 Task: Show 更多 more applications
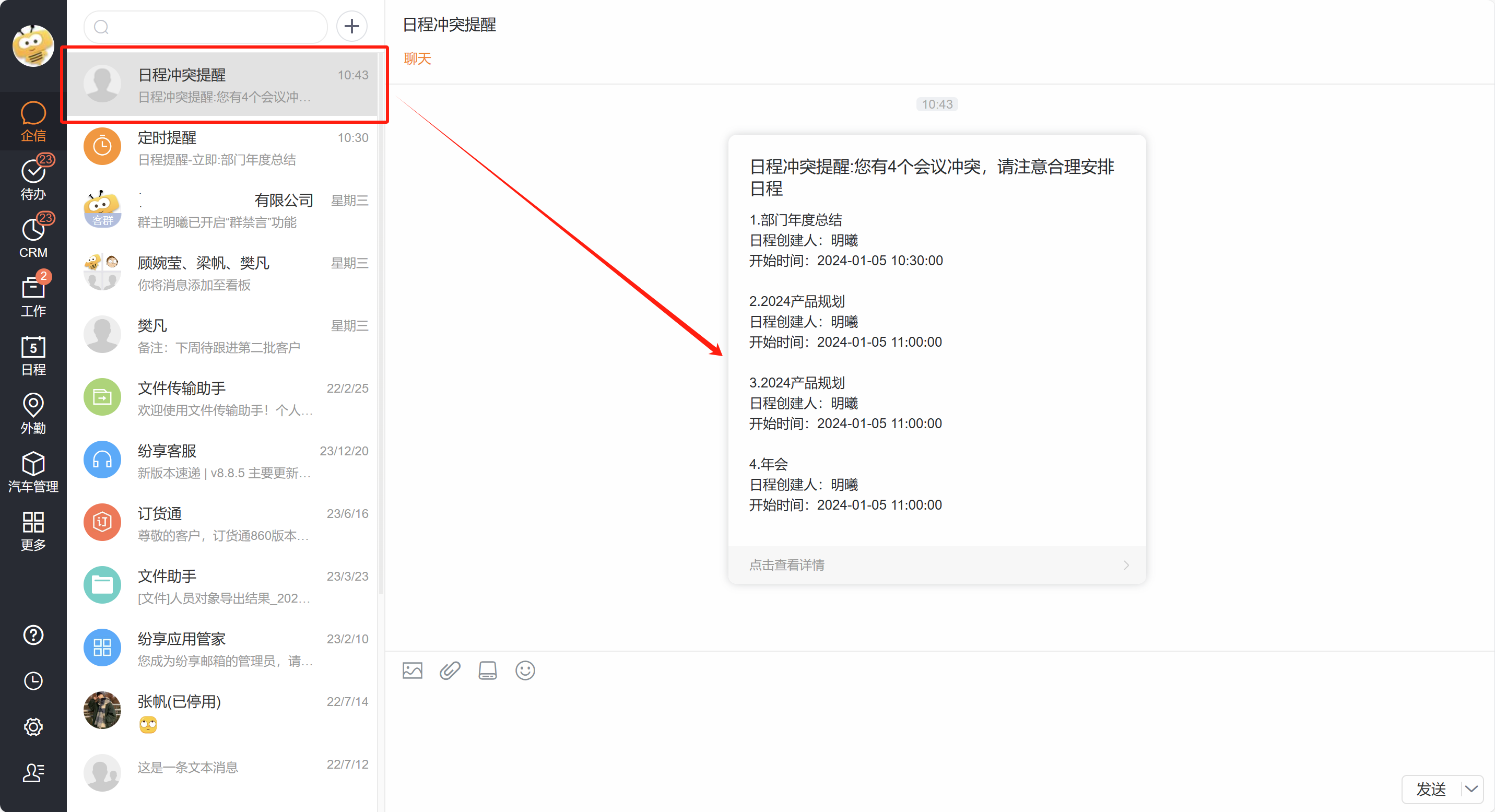tap(33, 531)
